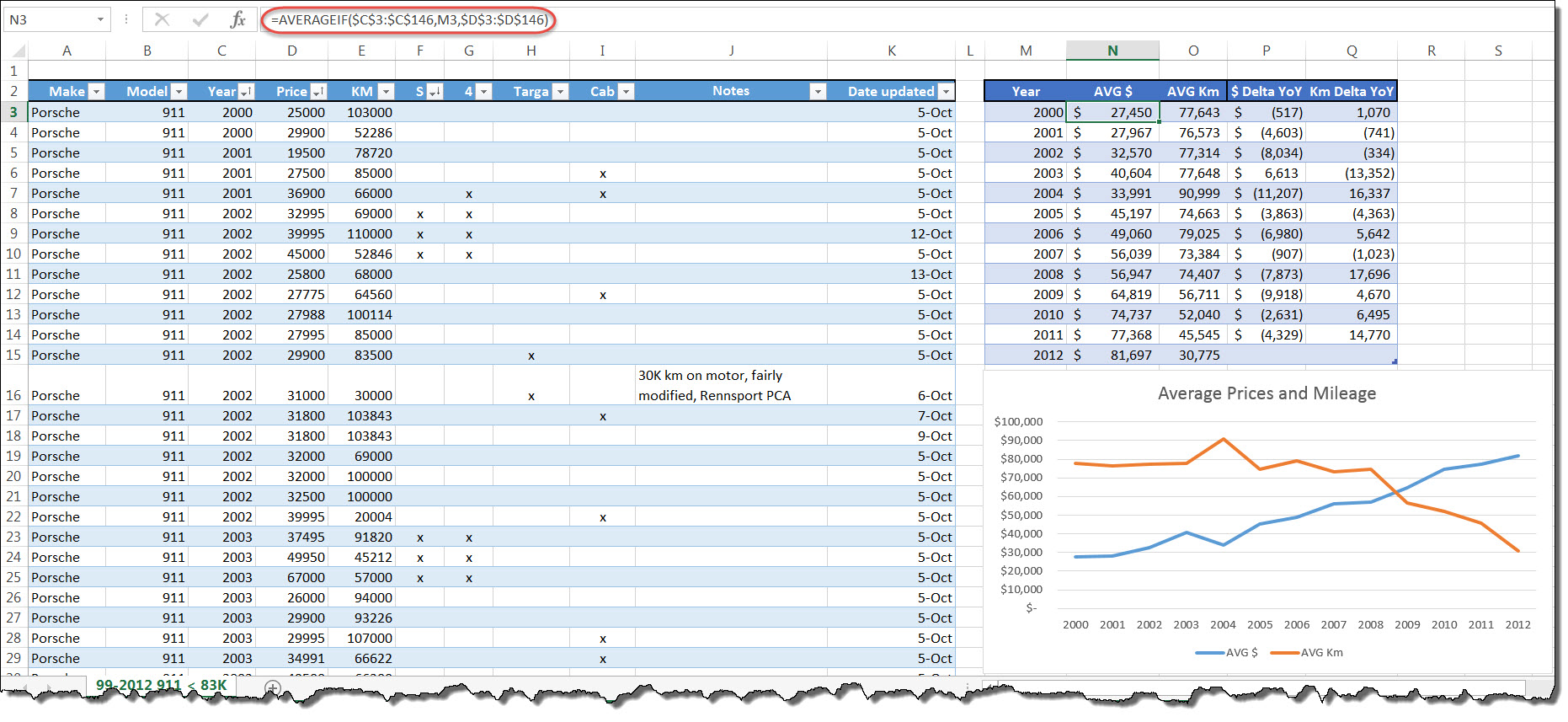The width and height of the screenshot is (1568, 722).
Task: Click the $100,000 axis label on chart
Action: pos(1018,421)
